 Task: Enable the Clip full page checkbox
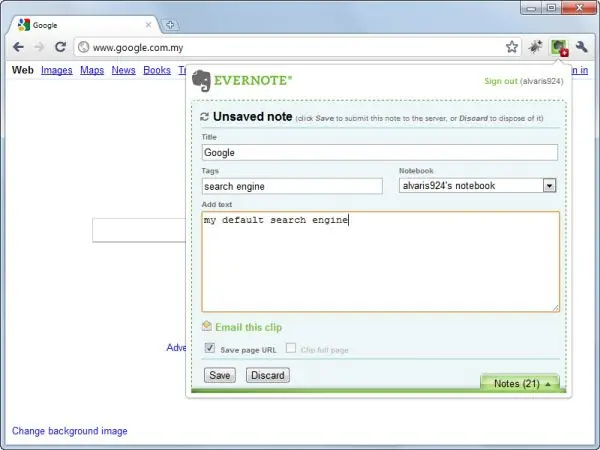(291, 348)
